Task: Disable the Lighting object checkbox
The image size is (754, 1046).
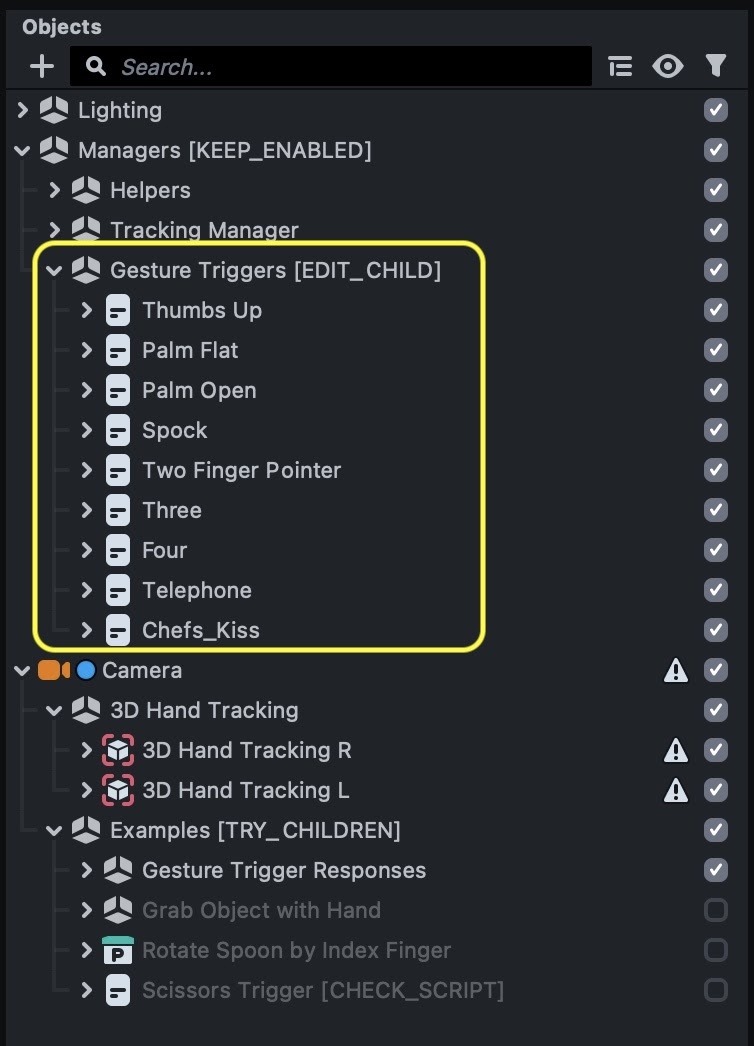Action: click(x=715, y=110)
